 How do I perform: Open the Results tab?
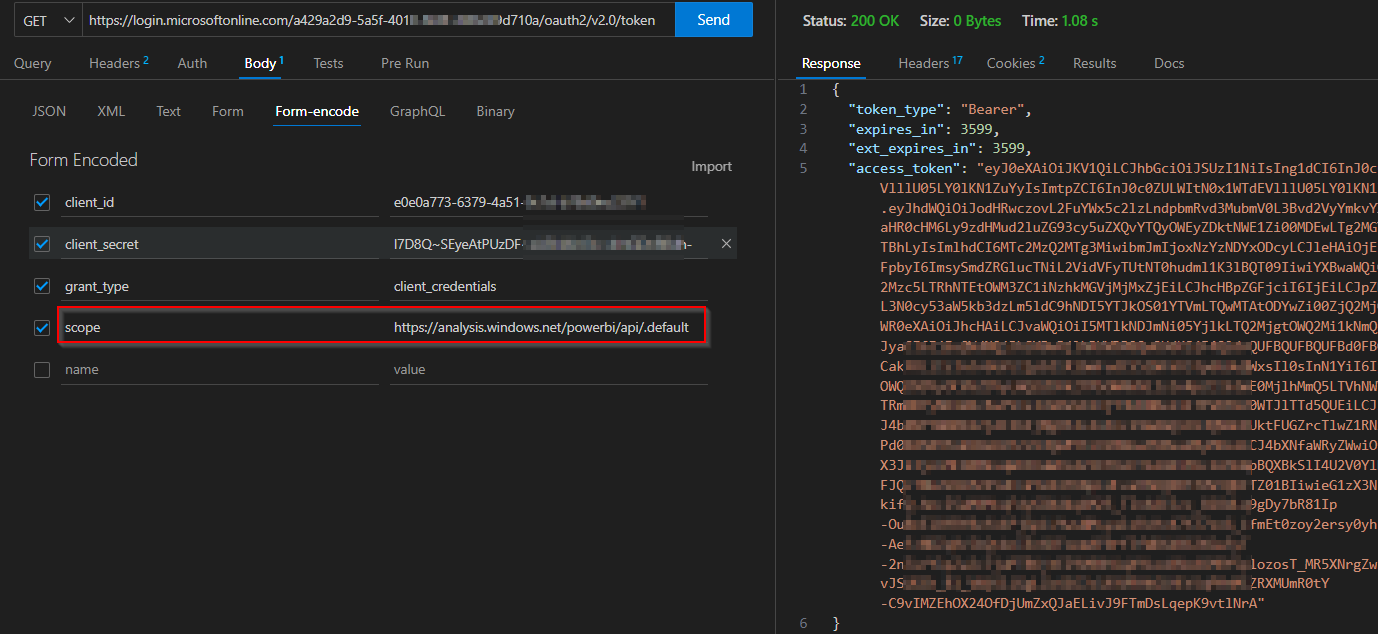[1094, 63]
